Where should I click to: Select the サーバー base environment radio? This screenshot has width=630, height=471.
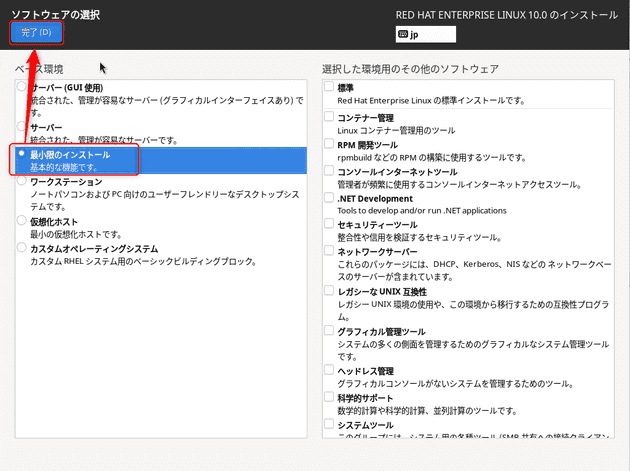[22, 126]
